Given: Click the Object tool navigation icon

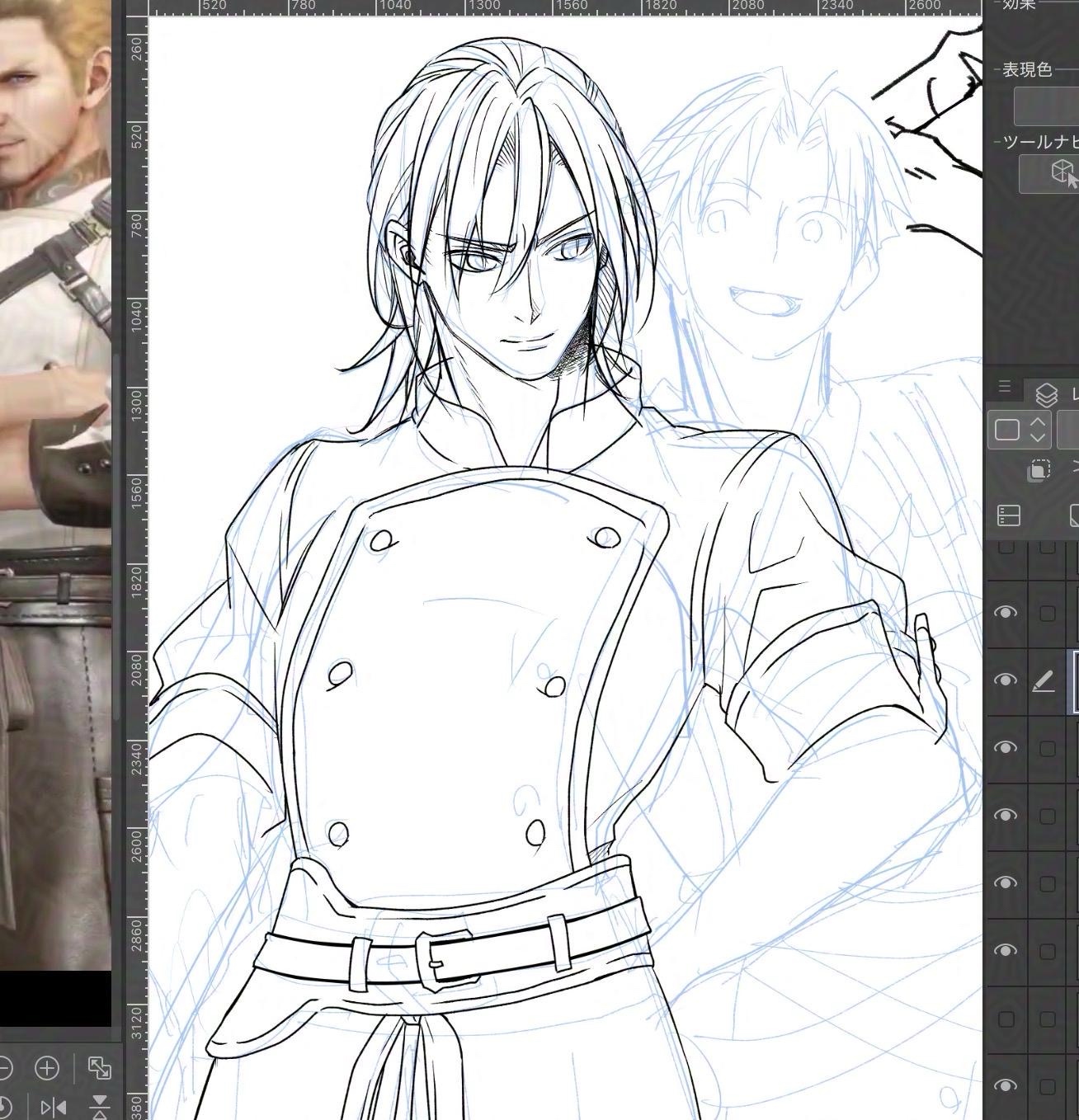Looking at the screenshot, I should point(1063,173).
